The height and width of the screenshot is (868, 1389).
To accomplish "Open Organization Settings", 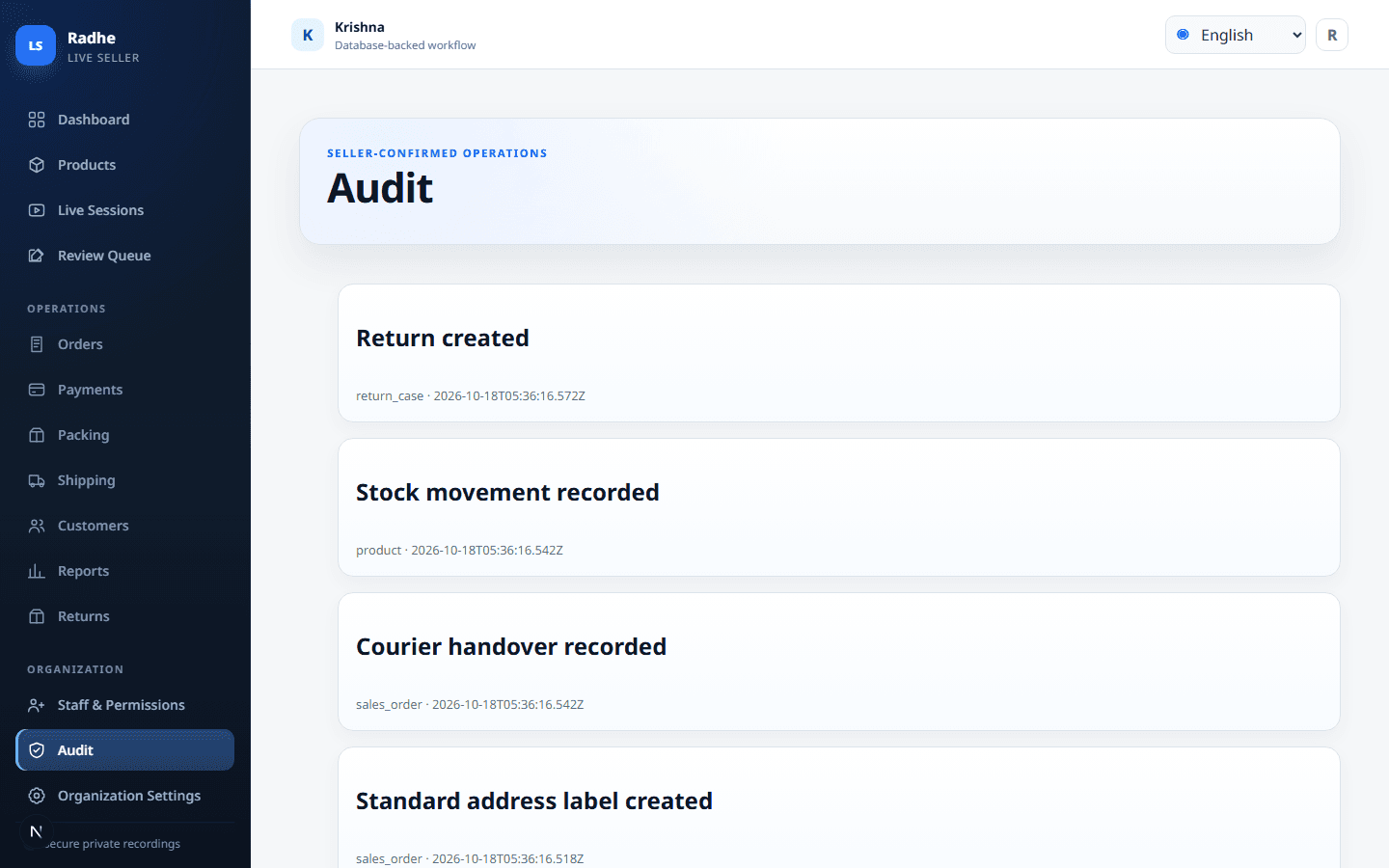I will pos(124,796).
